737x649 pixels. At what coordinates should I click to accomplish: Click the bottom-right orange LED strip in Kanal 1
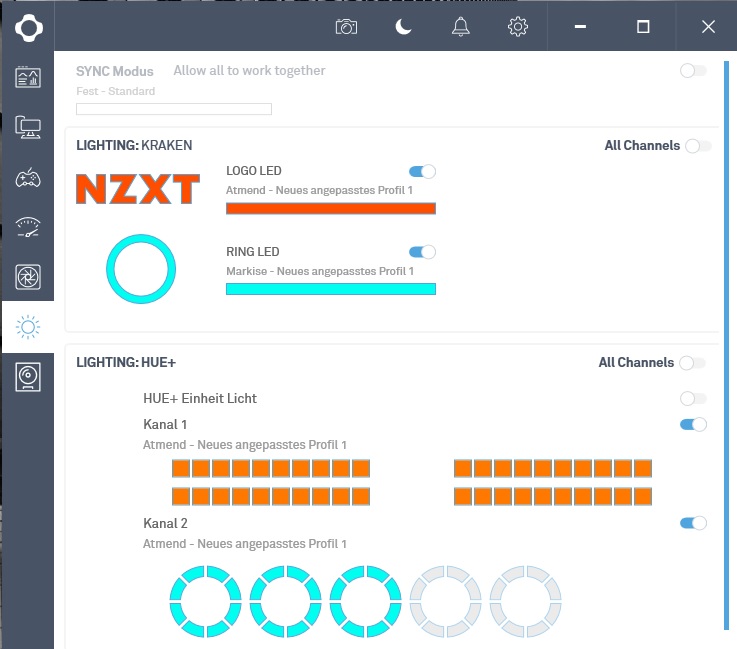(x=553, y=497)
